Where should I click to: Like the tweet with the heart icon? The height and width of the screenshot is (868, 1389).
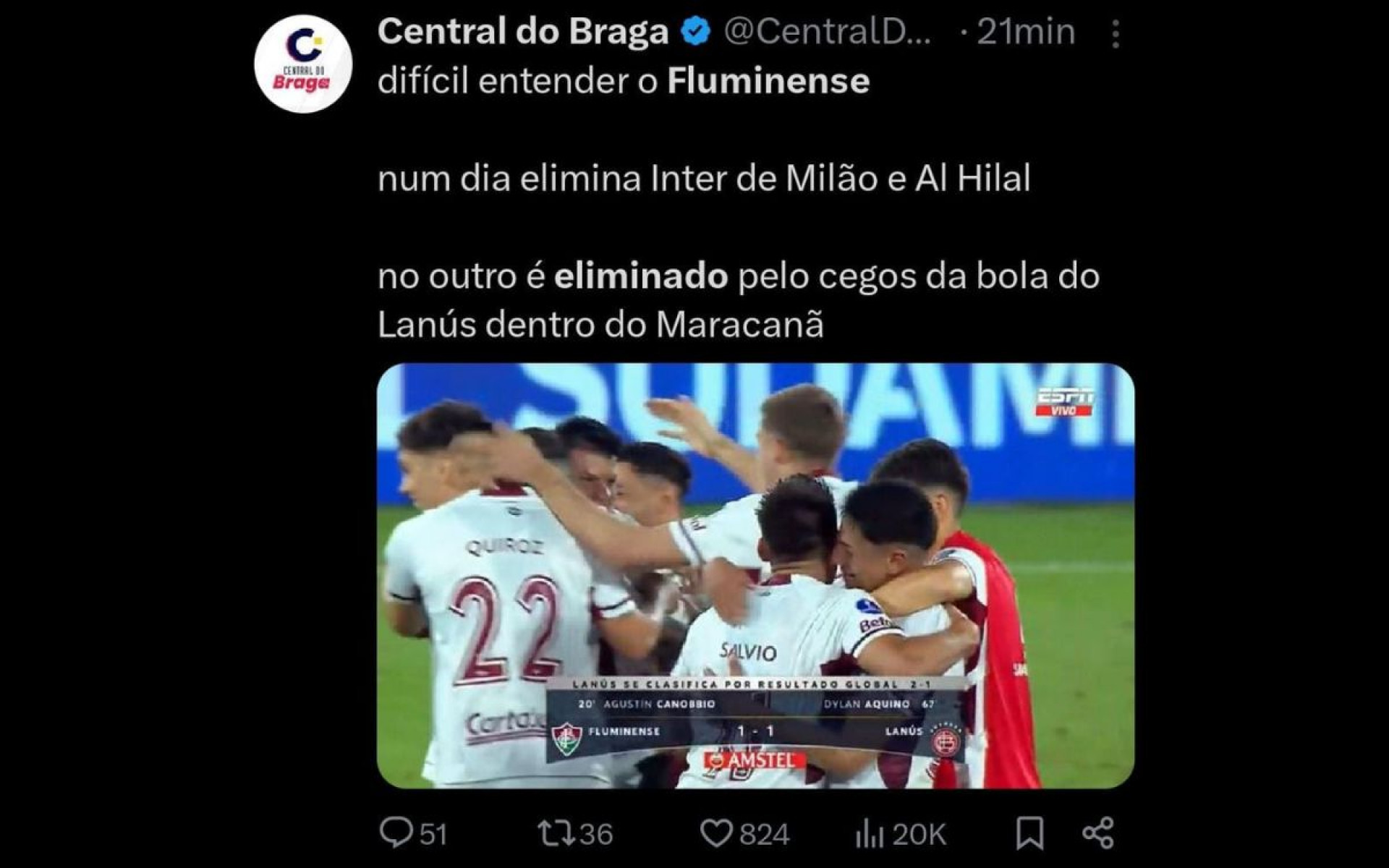[x=716, y=834]
